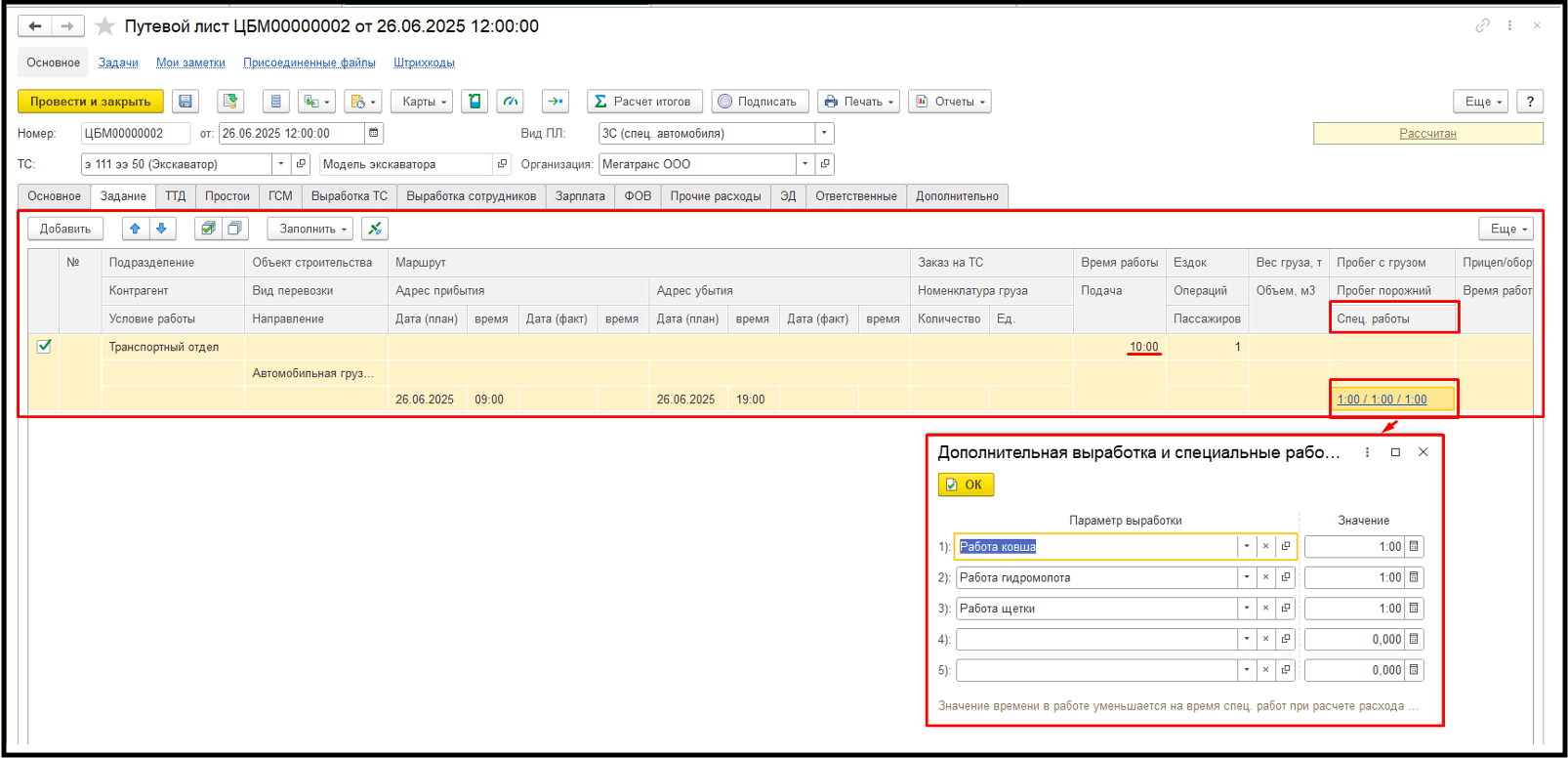The width and height of the screenshot is (1568, 758).
Task: Clear the Работа гидромолота parameter field
Action: click(1265, 577)
